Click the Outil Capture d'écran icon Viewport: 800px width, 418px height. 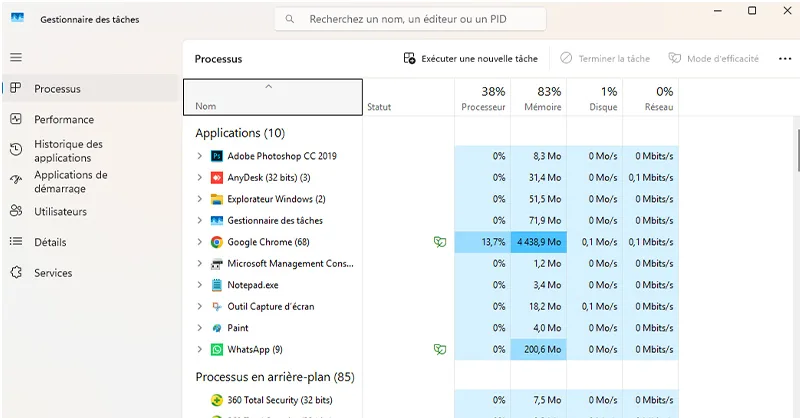click(217, 306)
